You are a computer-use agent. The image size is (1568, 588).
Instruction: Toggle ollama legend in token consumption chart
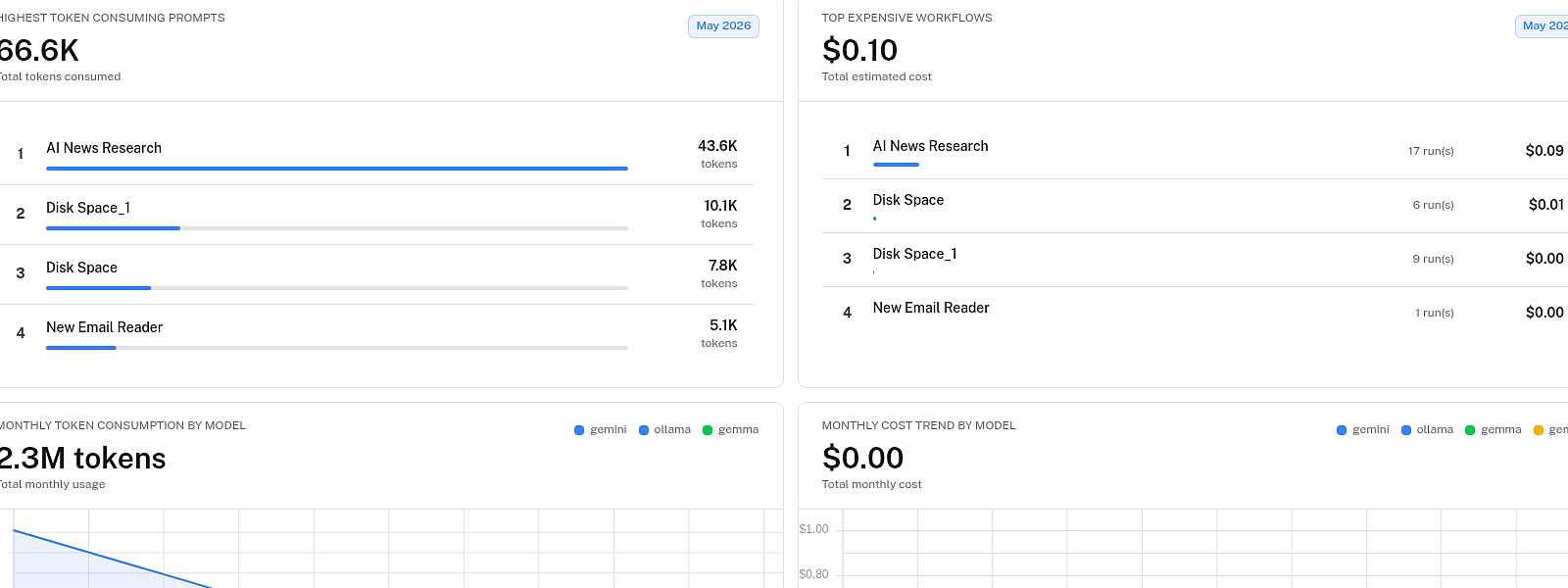point(664,429)
